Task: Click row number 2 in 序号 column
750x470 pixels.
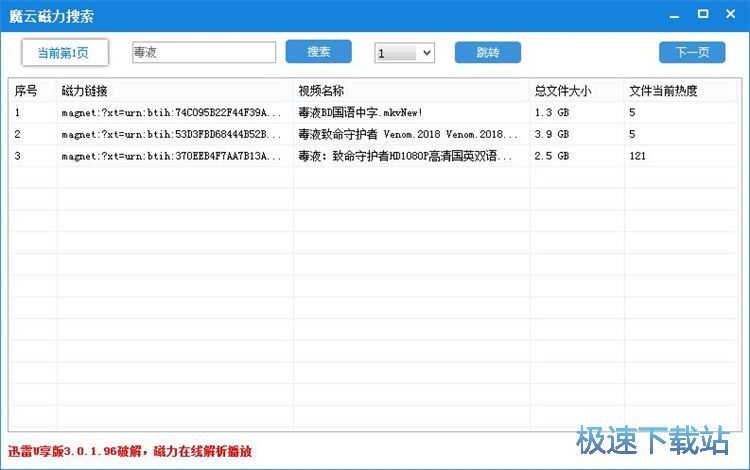Action: (18, 134)
